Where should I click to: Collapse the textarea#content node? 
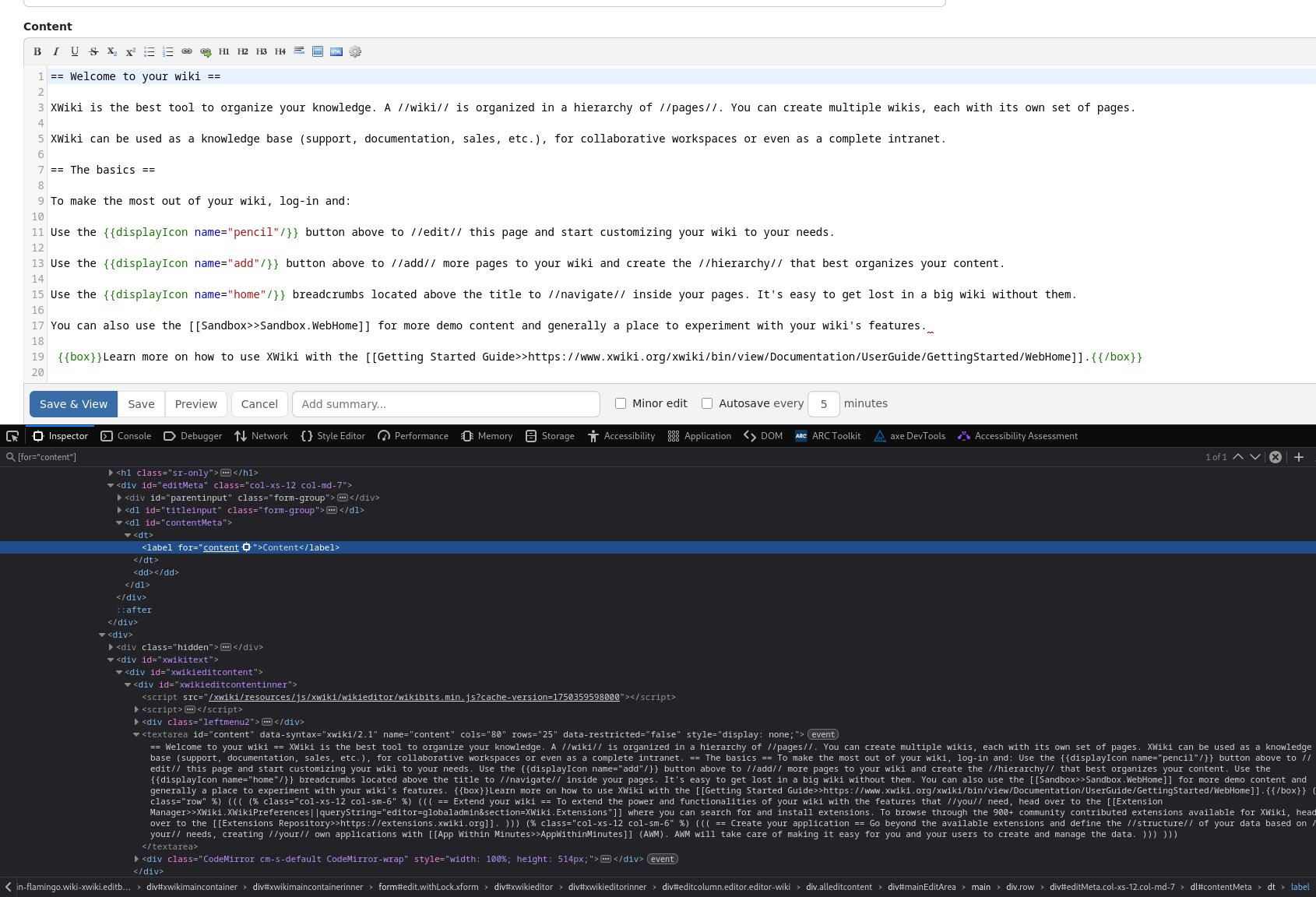tap(136, 734)
